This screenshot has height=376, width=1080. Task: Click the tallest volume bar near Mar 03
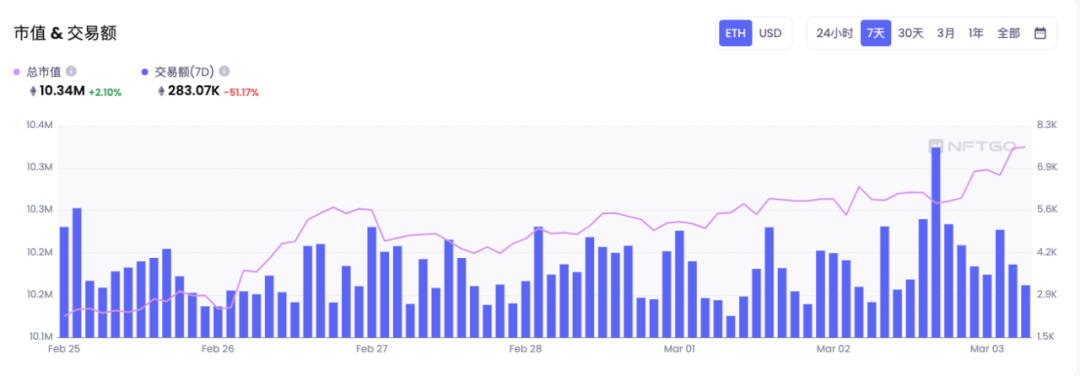[935, 242]
